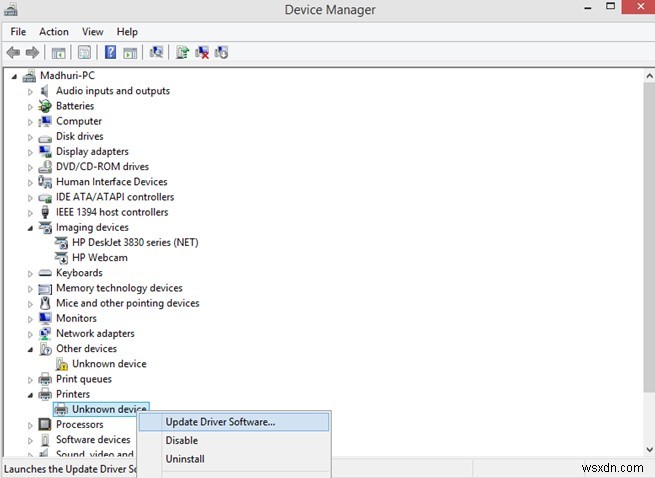
Task: Click Unknown device warning icon under Other devices
Action: 61,364
